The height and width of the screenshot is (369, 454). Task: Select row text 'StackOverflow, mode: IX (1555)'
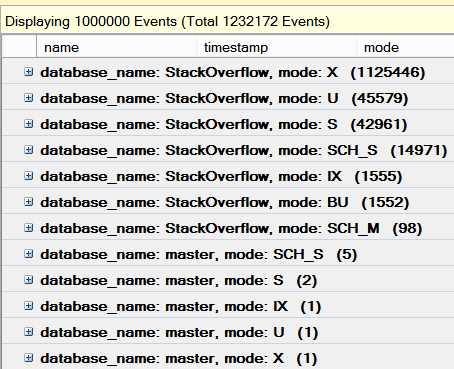point(284,176)
